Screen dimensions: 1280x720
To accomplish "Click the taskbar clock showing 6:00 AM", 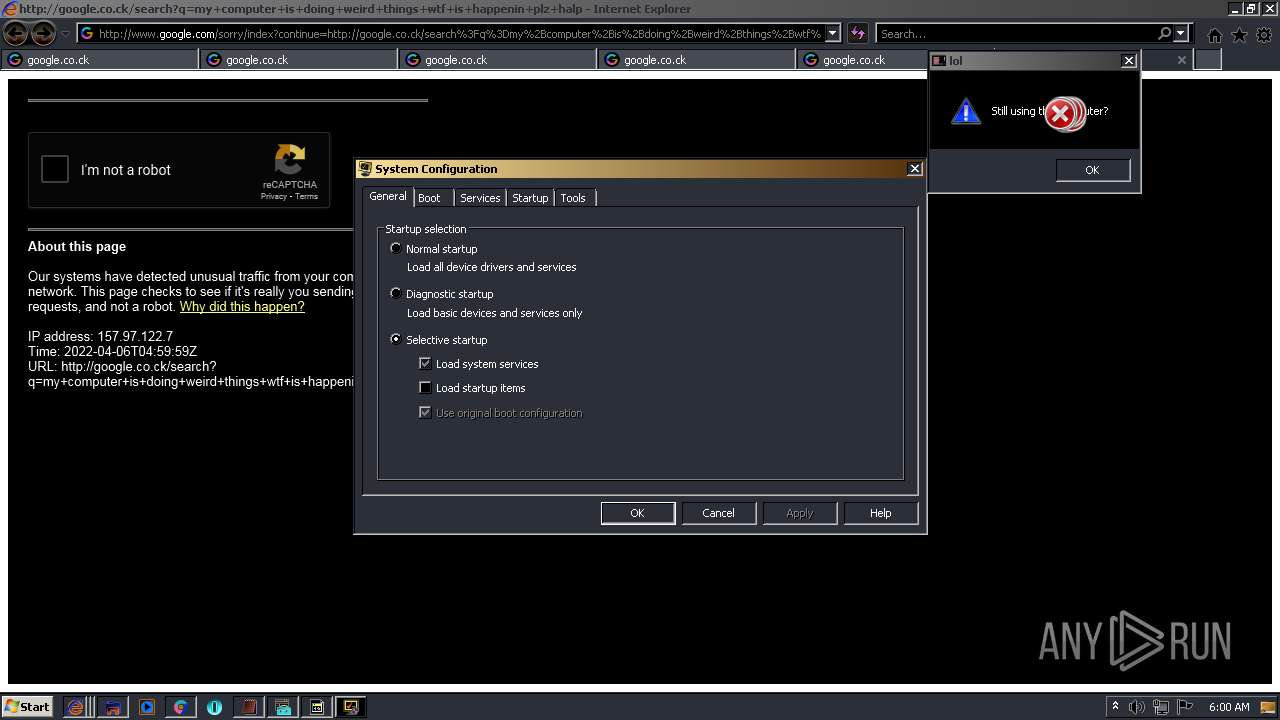I will pyautogui.click(x=1229, y=707).
